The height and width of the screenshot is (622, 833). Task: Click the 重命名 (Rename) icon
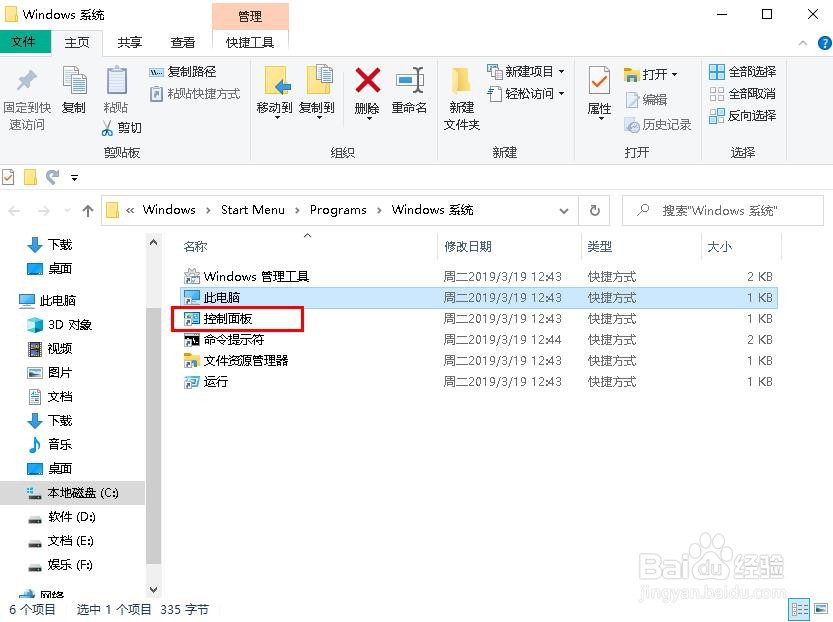coord(409,92)
